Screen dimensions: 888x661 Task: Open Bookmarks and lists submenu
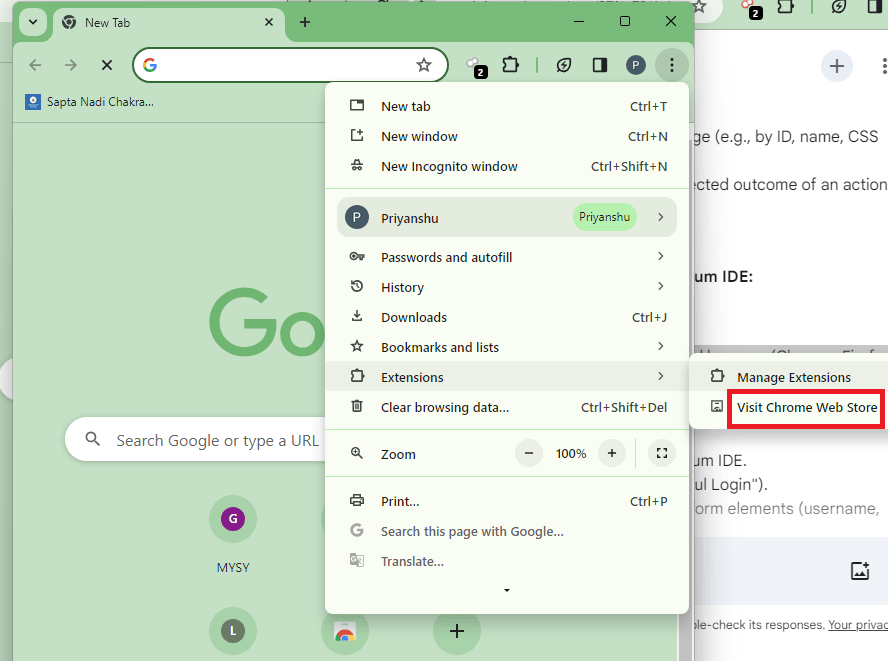[x=507, y=347]
